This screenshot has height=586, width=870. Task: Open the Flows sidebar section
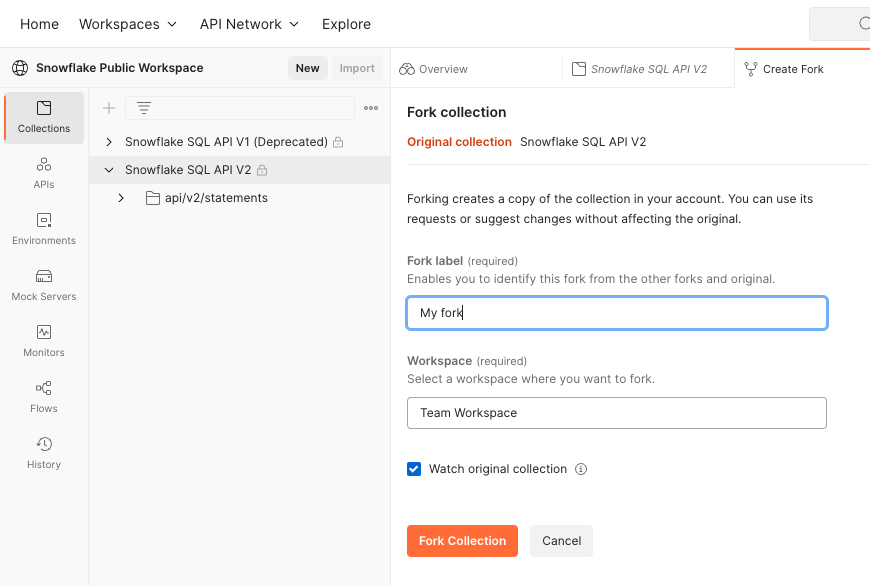click(44, 397)
